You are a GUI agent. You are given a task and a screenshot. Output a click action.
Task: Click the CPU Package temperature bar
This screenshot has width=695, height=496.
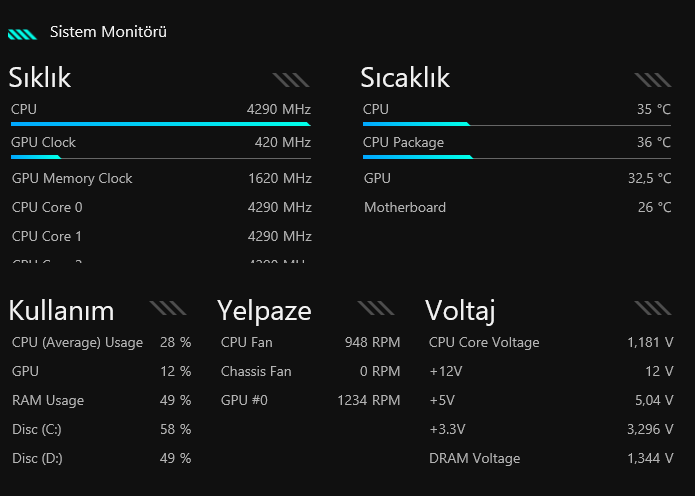[516, 157]
